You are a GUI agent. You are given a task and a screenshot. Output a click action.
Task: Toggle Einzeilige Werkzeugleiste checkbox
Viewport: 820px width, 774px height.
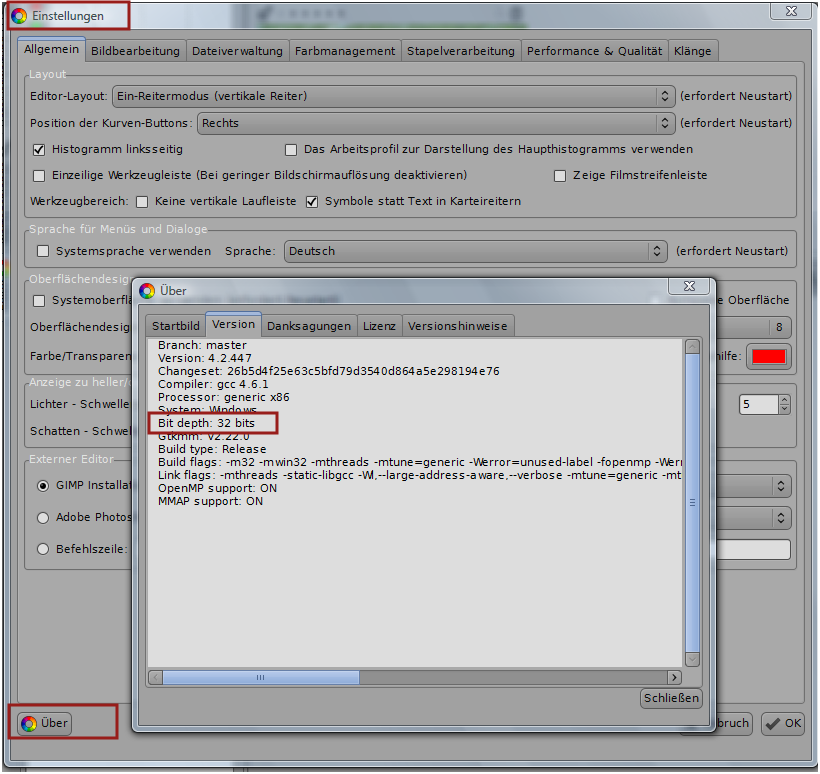click(39, 176)
